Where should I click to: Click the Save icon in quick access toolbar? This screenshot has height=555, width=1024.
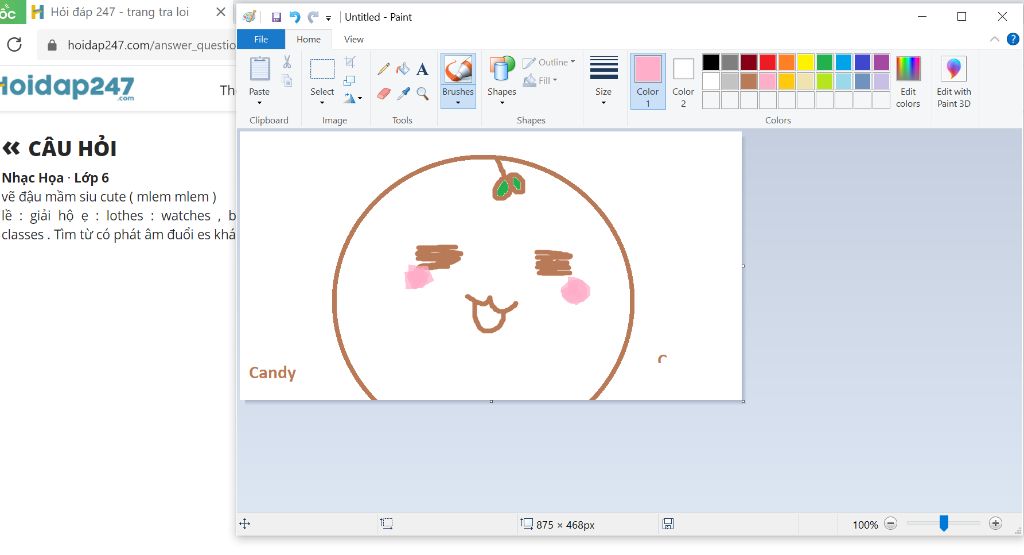click(x=276, y=17)
